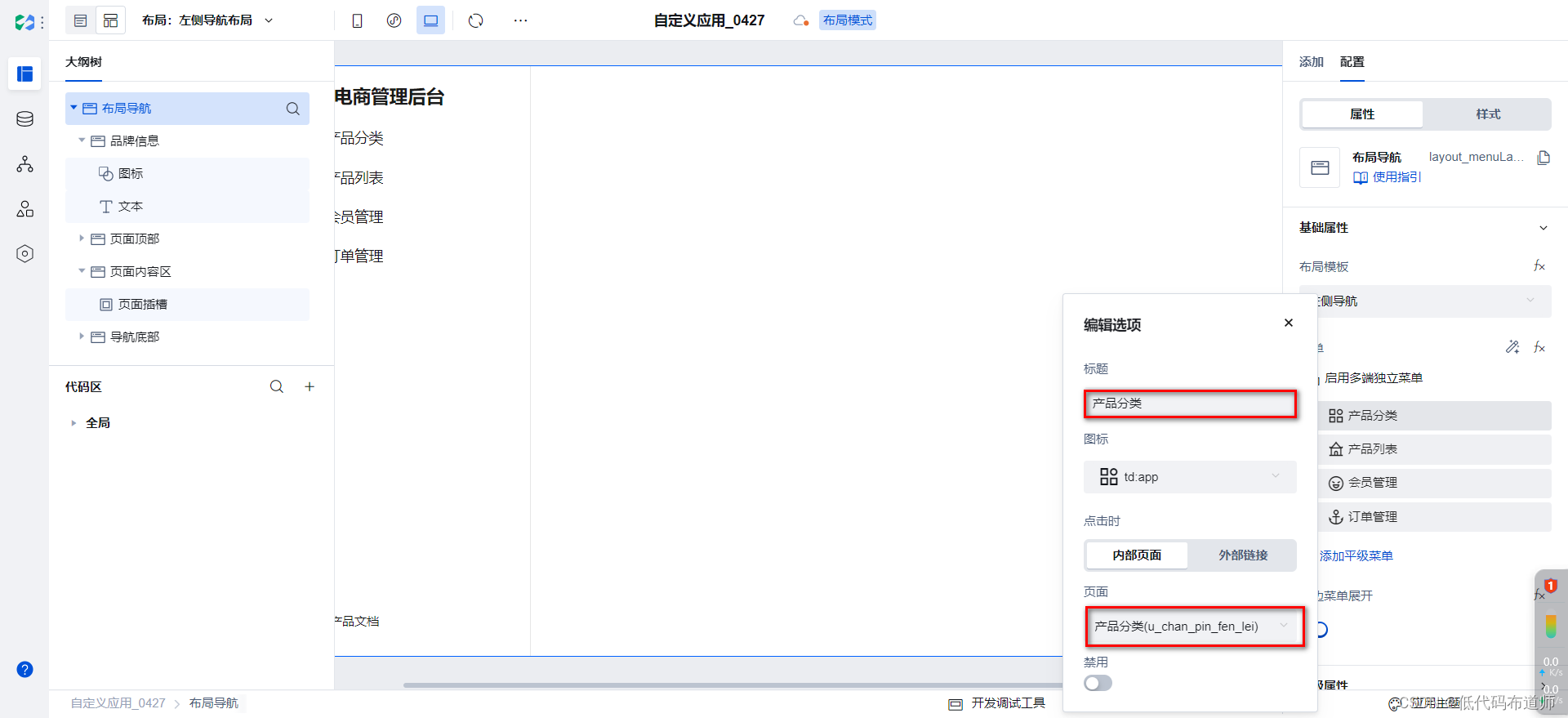Select 内部页面 option

(x=1137, y=555)
